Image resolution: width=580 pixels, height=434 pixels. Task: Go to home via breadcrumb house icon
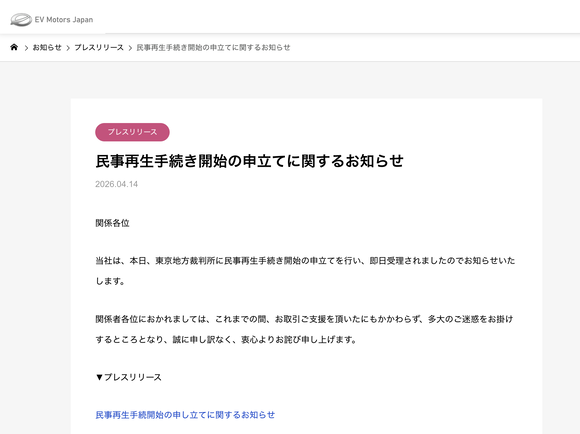click(x=14, y=47)
